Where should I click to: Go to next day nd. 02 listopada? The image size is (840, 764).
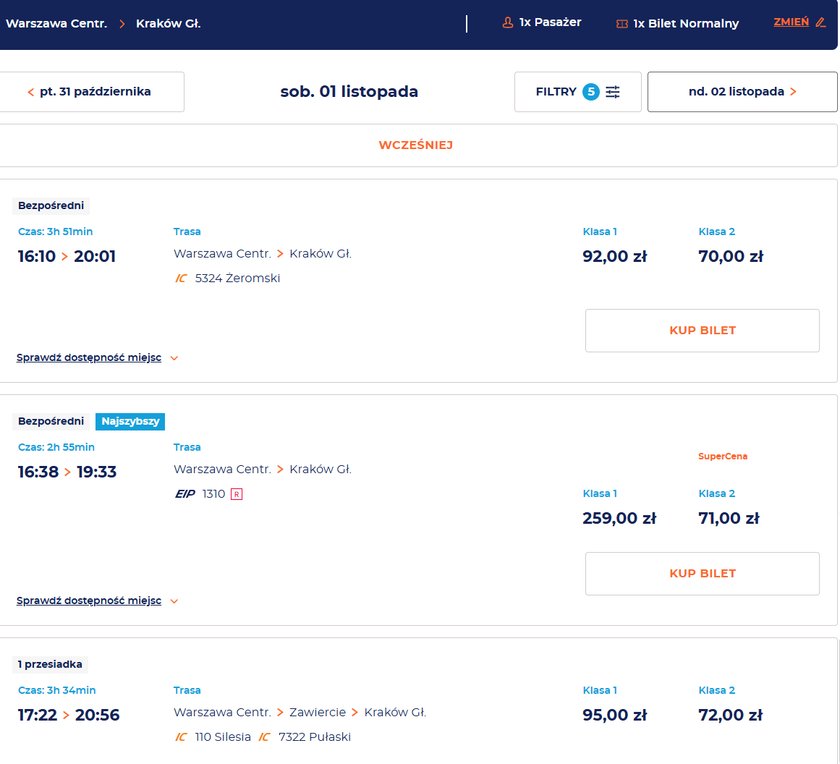[x=742, y=92]
